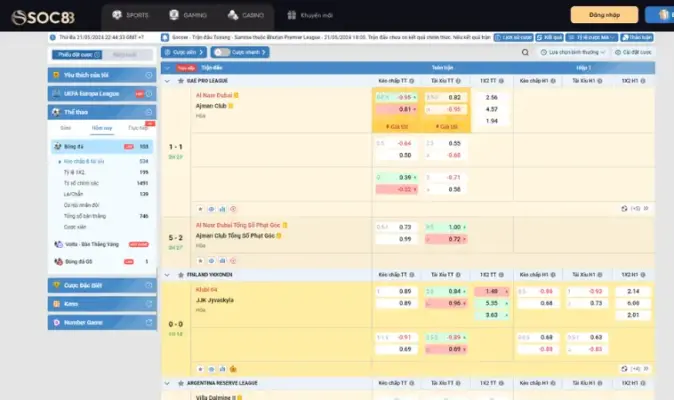Click the Bóng đá soccer ball icon

pos(57,146)
